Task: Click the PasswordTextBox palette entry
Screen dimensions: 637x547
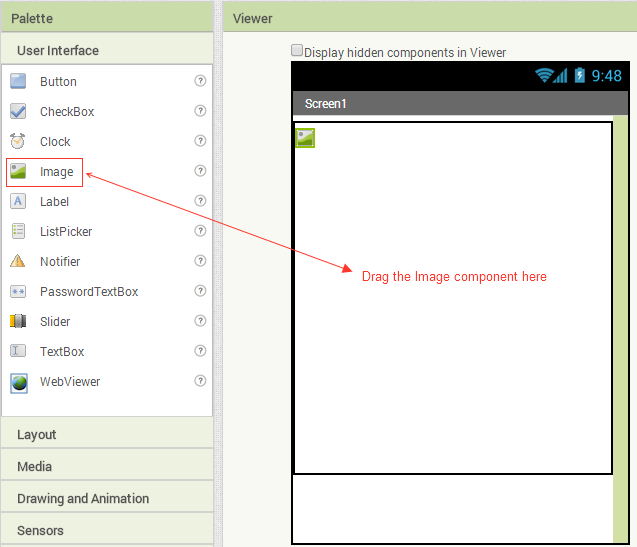Action: (x=88, y=292)
